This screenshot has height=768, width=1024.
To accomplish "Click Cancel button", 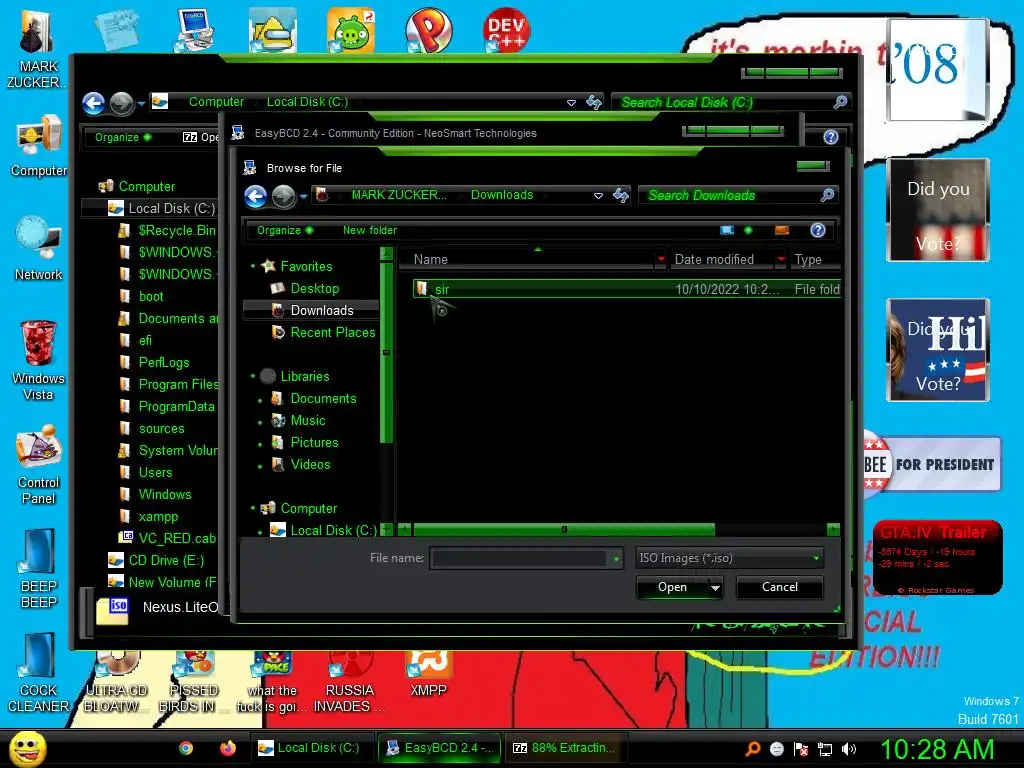I will tap(780, 587).
